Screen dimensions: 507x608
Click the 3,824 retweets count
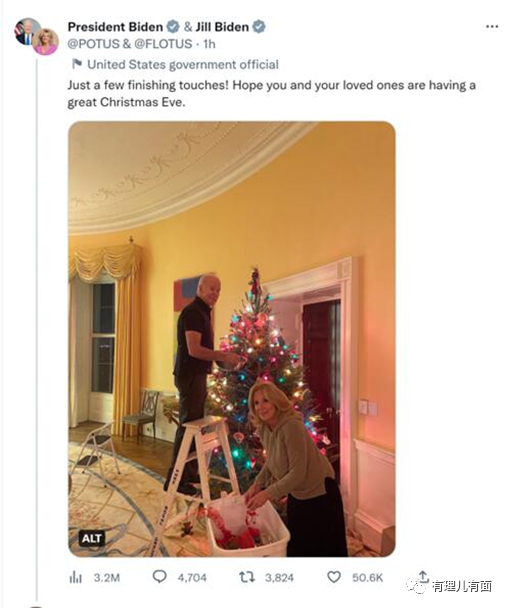279,578
